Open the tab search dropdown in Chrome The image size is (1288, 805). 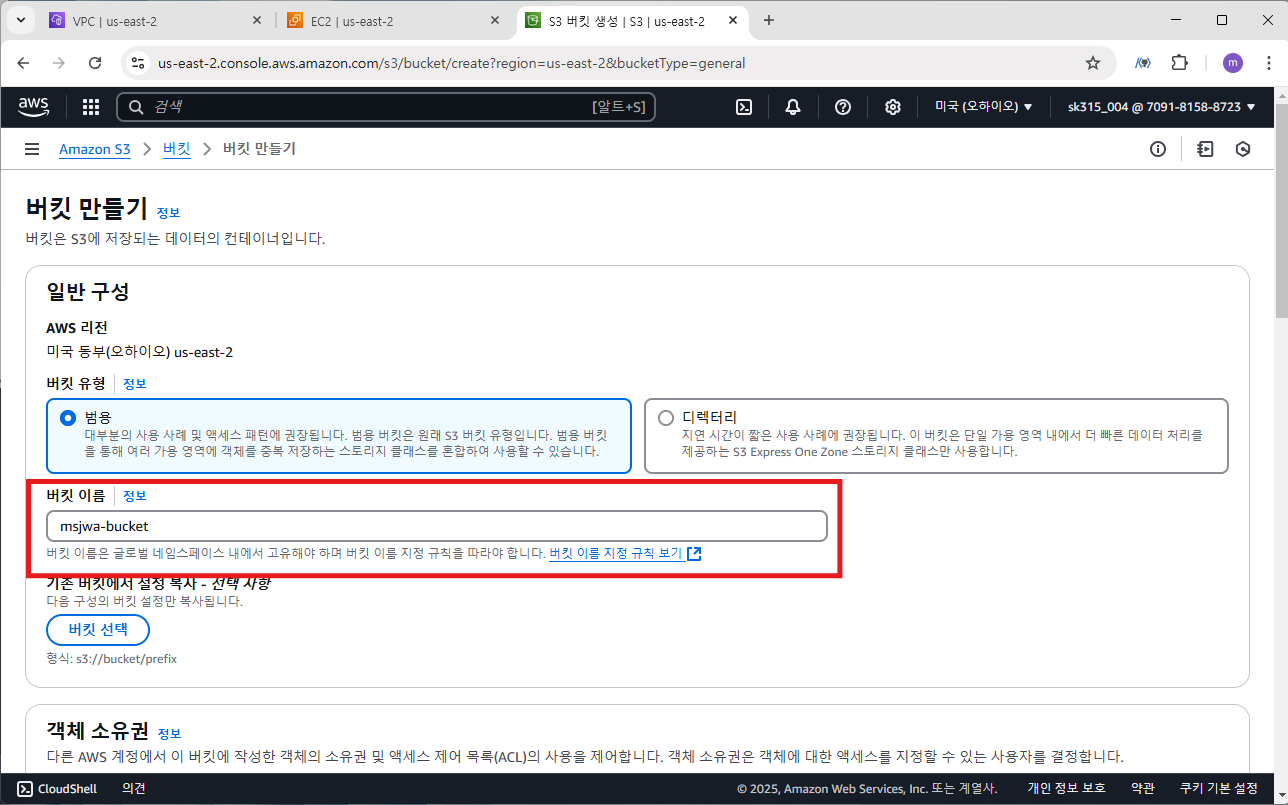23,20
